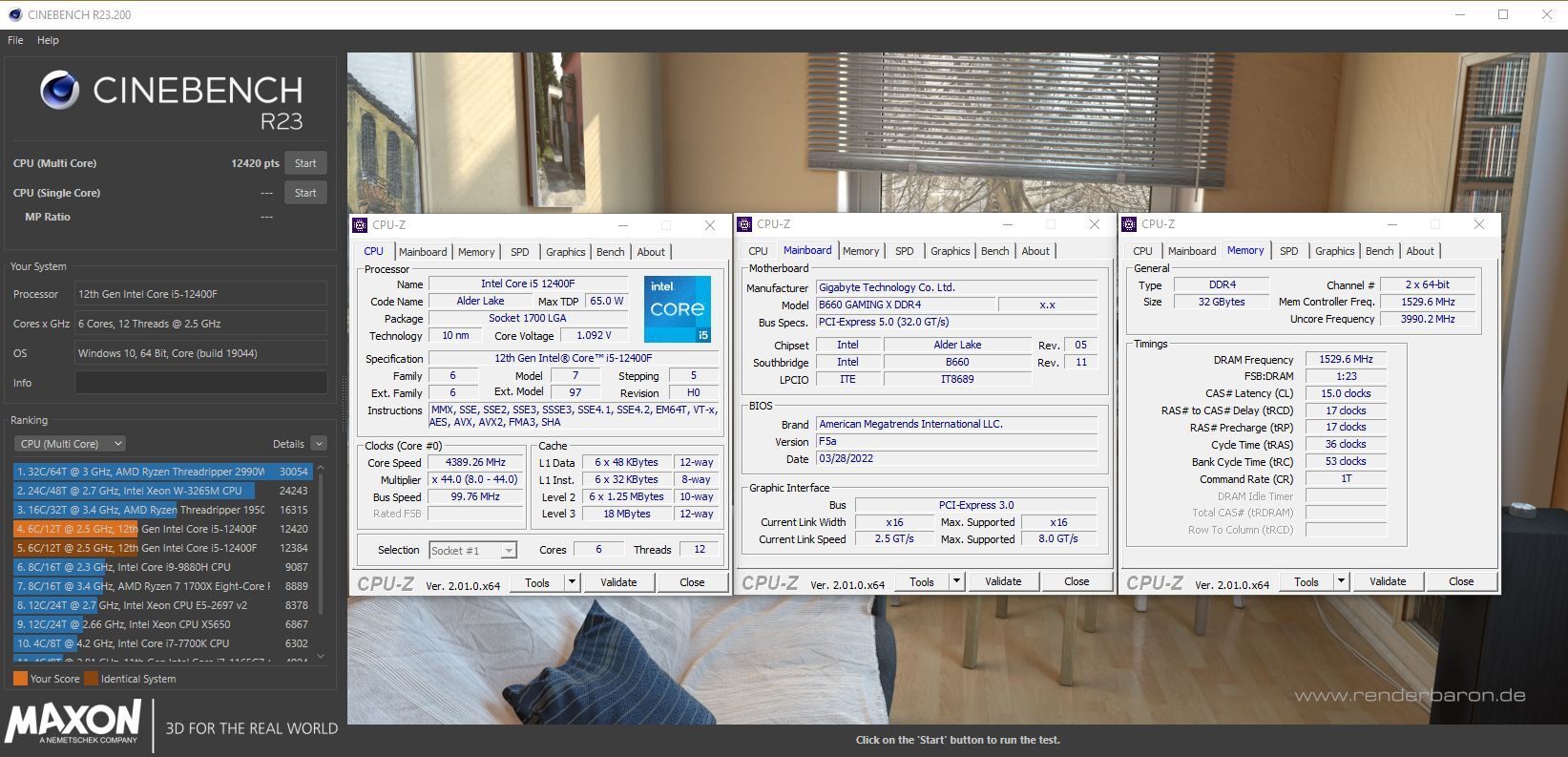Start the CPU Multi Core test
The height and width of the screenshot is (757, 1568).
pos(305,163)
